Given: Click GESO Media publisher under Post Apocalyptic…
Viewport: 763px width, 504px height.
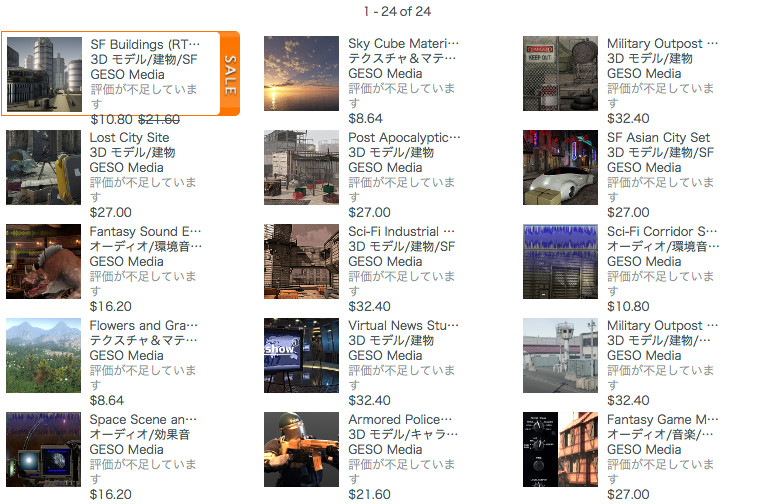Looking at the screenshot, I should [385, 167].
